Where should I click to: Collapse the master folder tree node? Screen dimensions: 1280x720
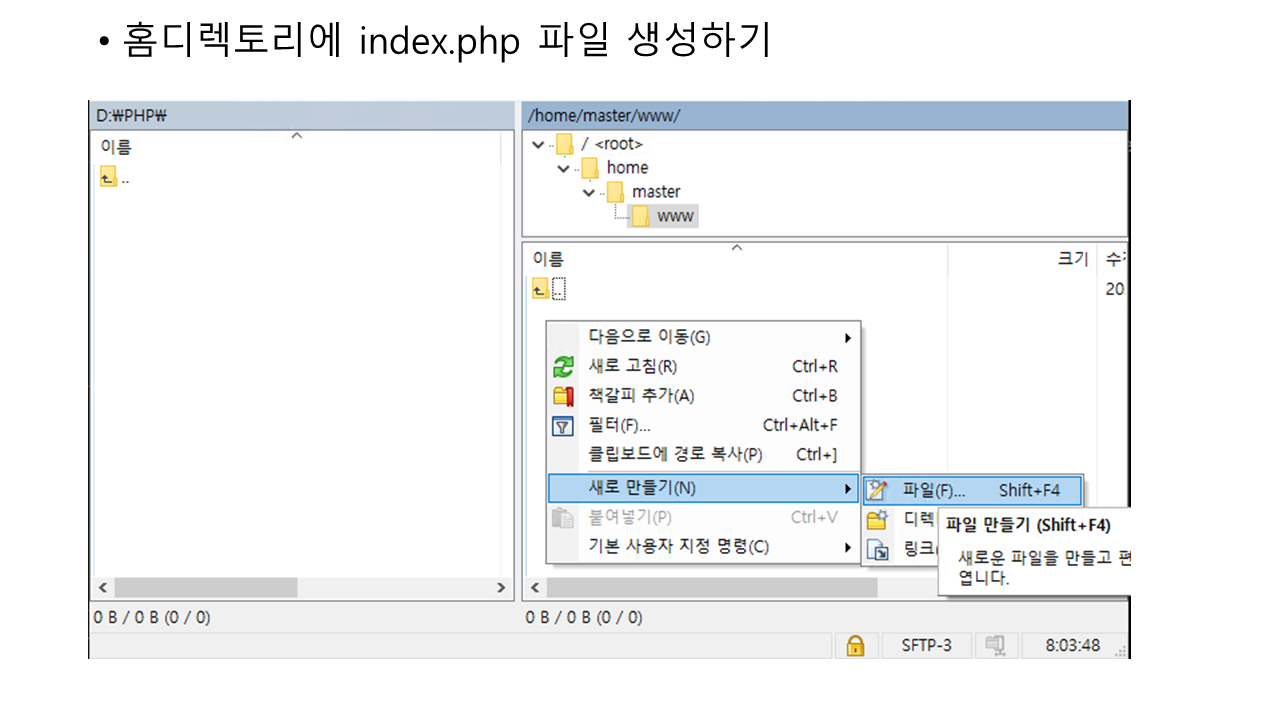[x=590, y=192]
